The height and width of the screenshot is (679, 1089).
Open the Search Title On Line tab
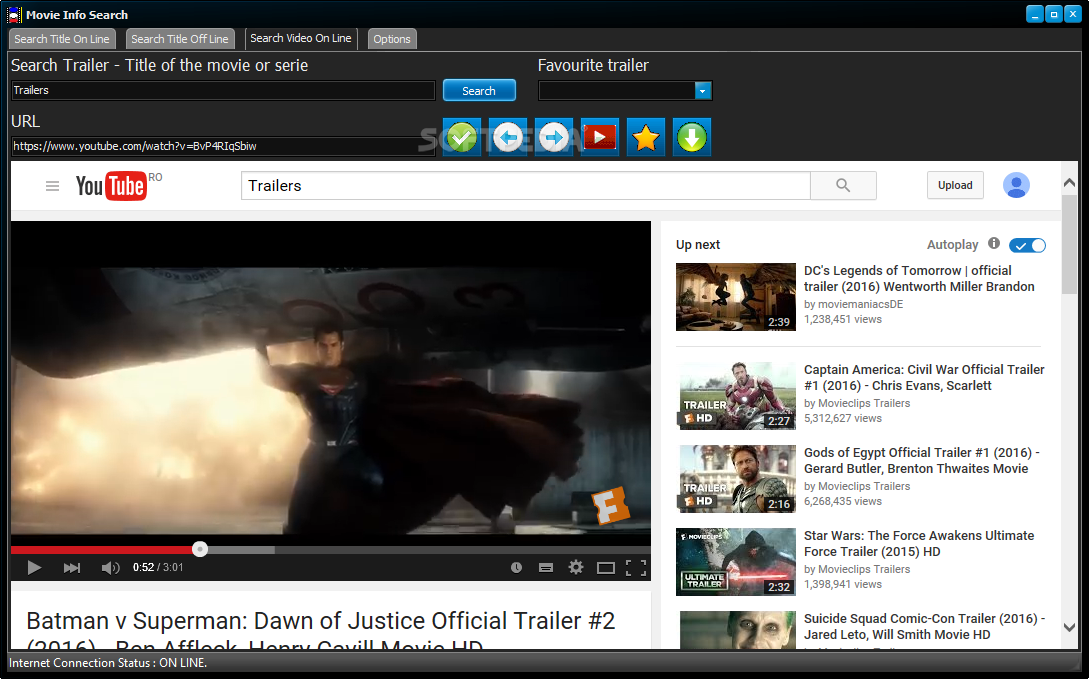[x=62, y=40]
